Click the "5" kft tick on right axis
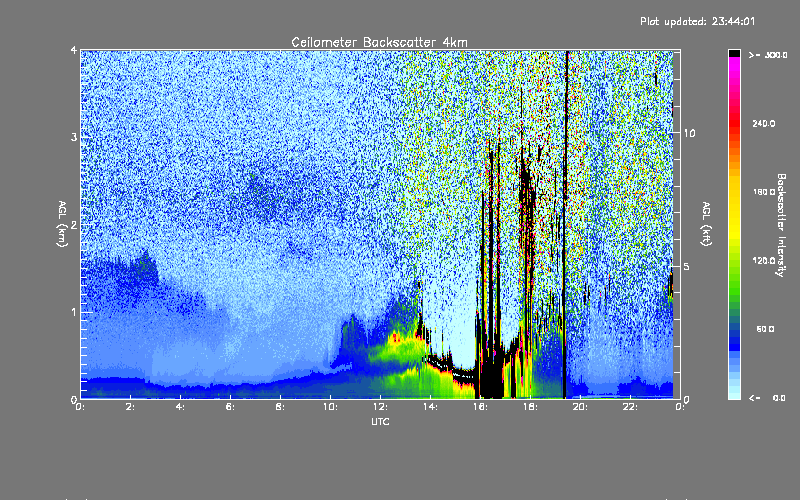 pos(687,267)
